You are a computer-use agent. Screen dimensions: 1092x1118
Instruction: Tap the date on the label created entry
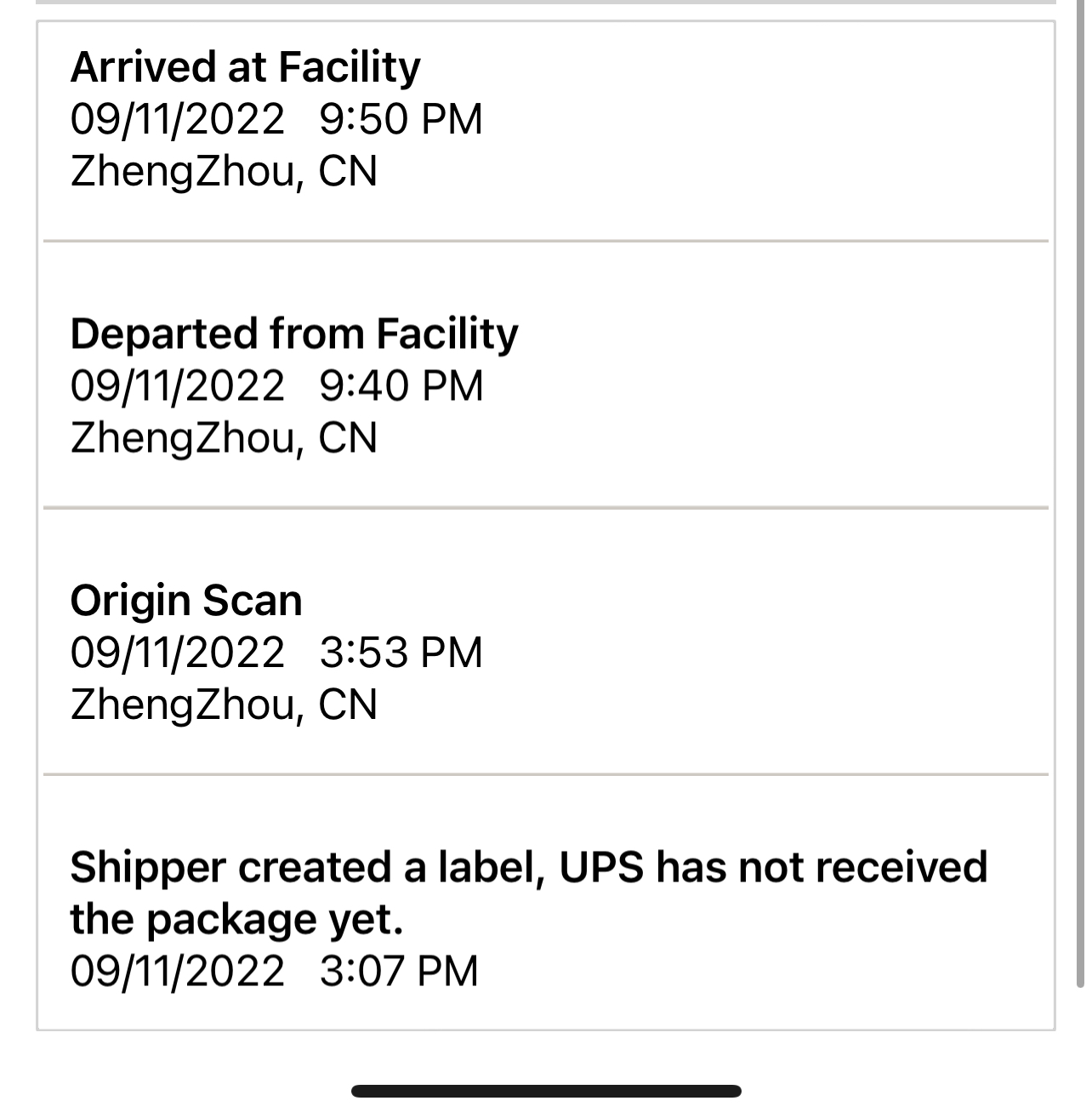(177, 972)
